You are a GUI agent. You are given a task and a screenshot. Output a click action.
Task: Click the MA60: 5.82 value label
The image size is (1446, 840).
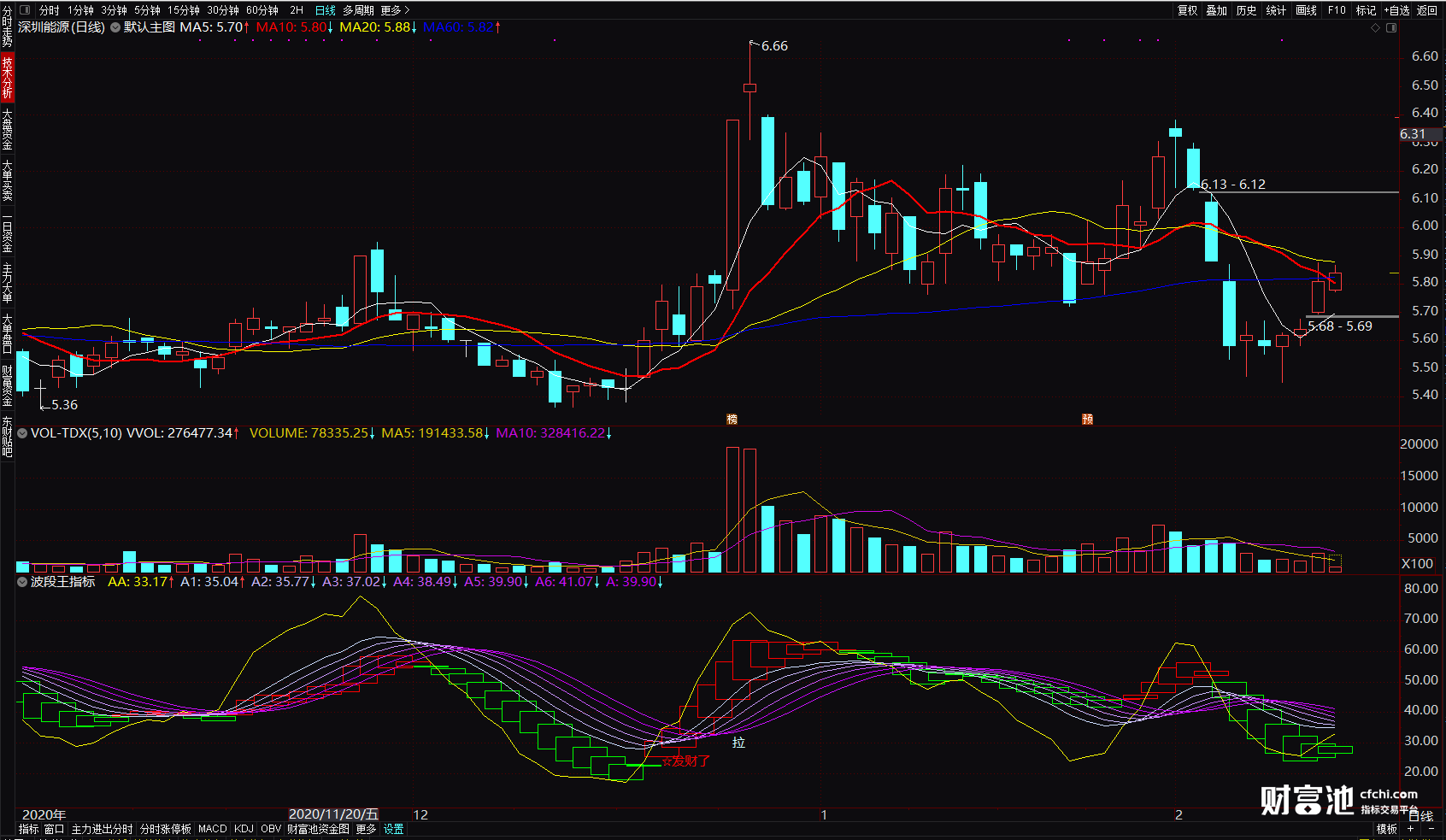coord(461,27)
